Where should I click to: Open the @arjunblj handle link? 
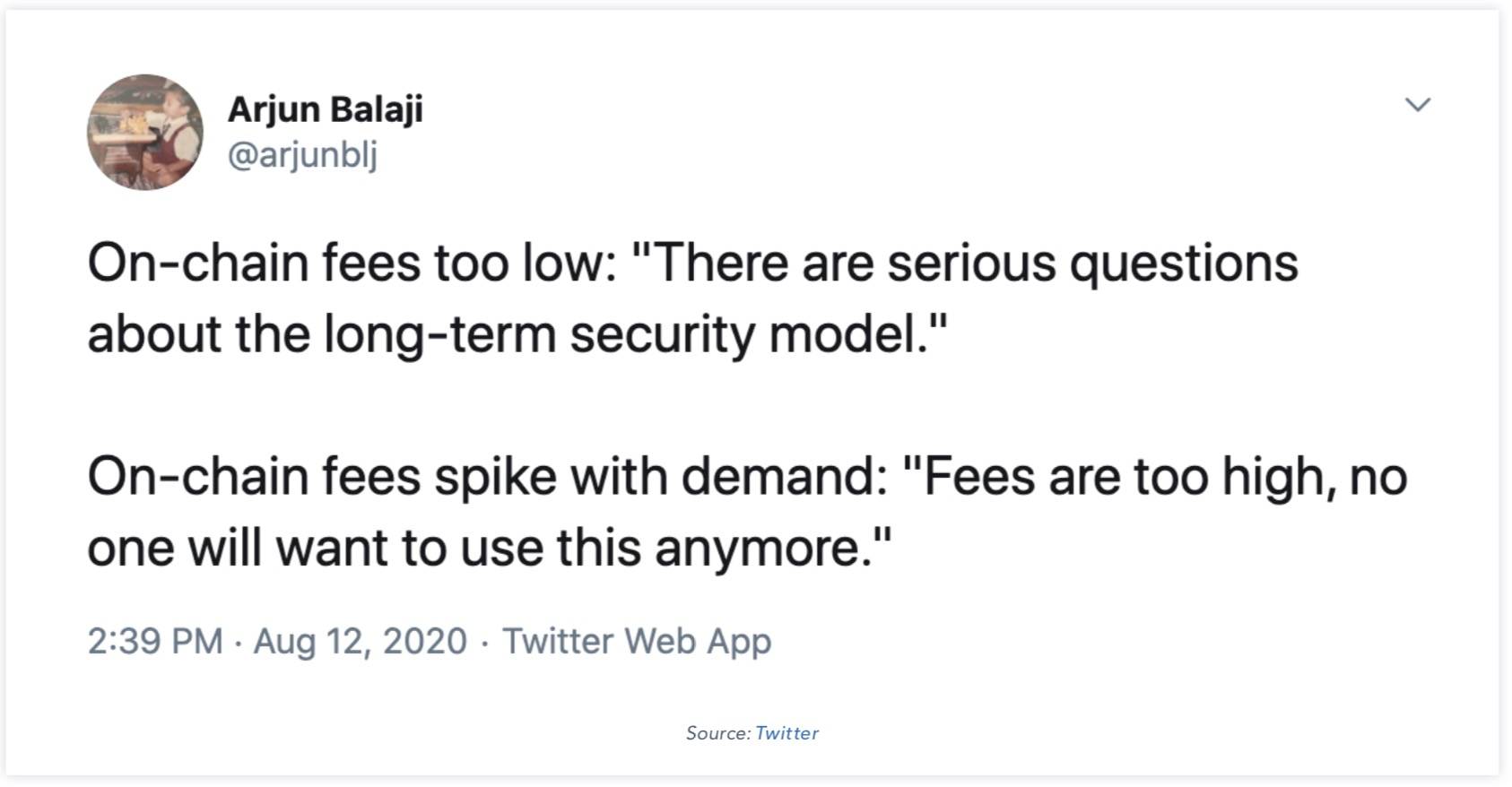click(x=302, y=155)
